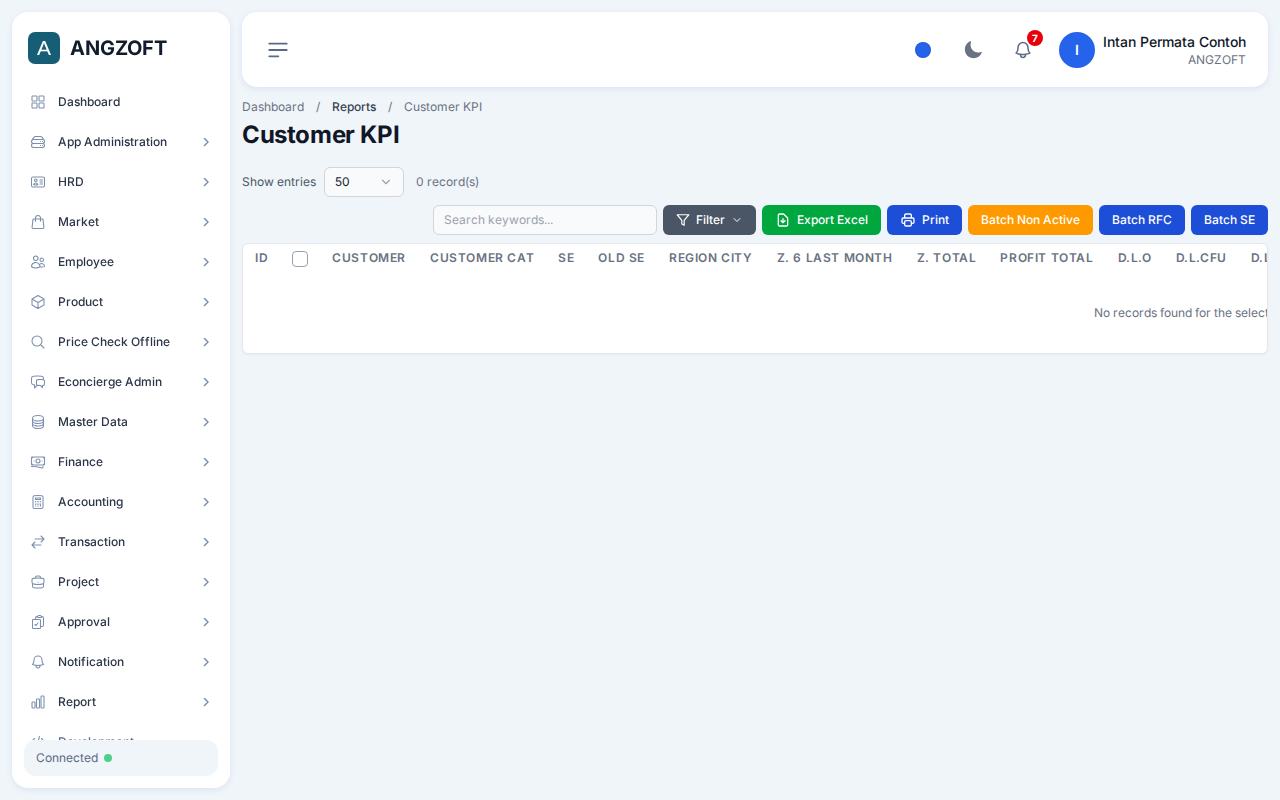
Task: Click the Batch Non Active button
Action: [x=1030, y=220]
